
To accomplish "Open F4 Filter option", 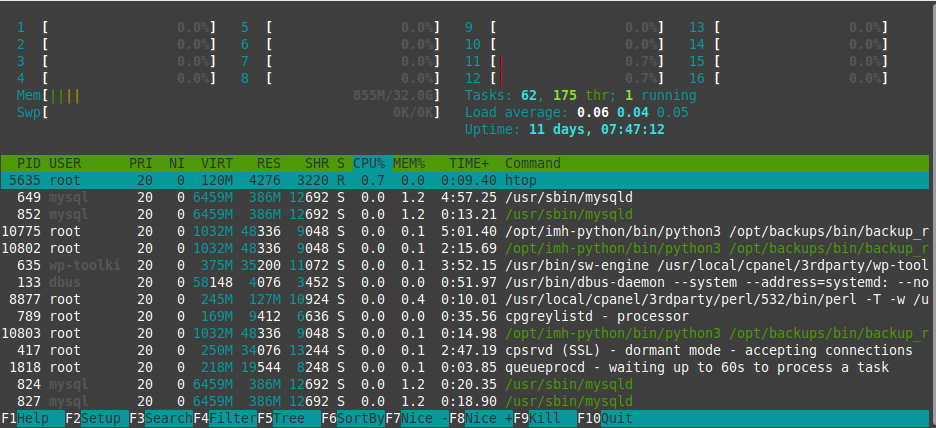I will tap(225, 418).
